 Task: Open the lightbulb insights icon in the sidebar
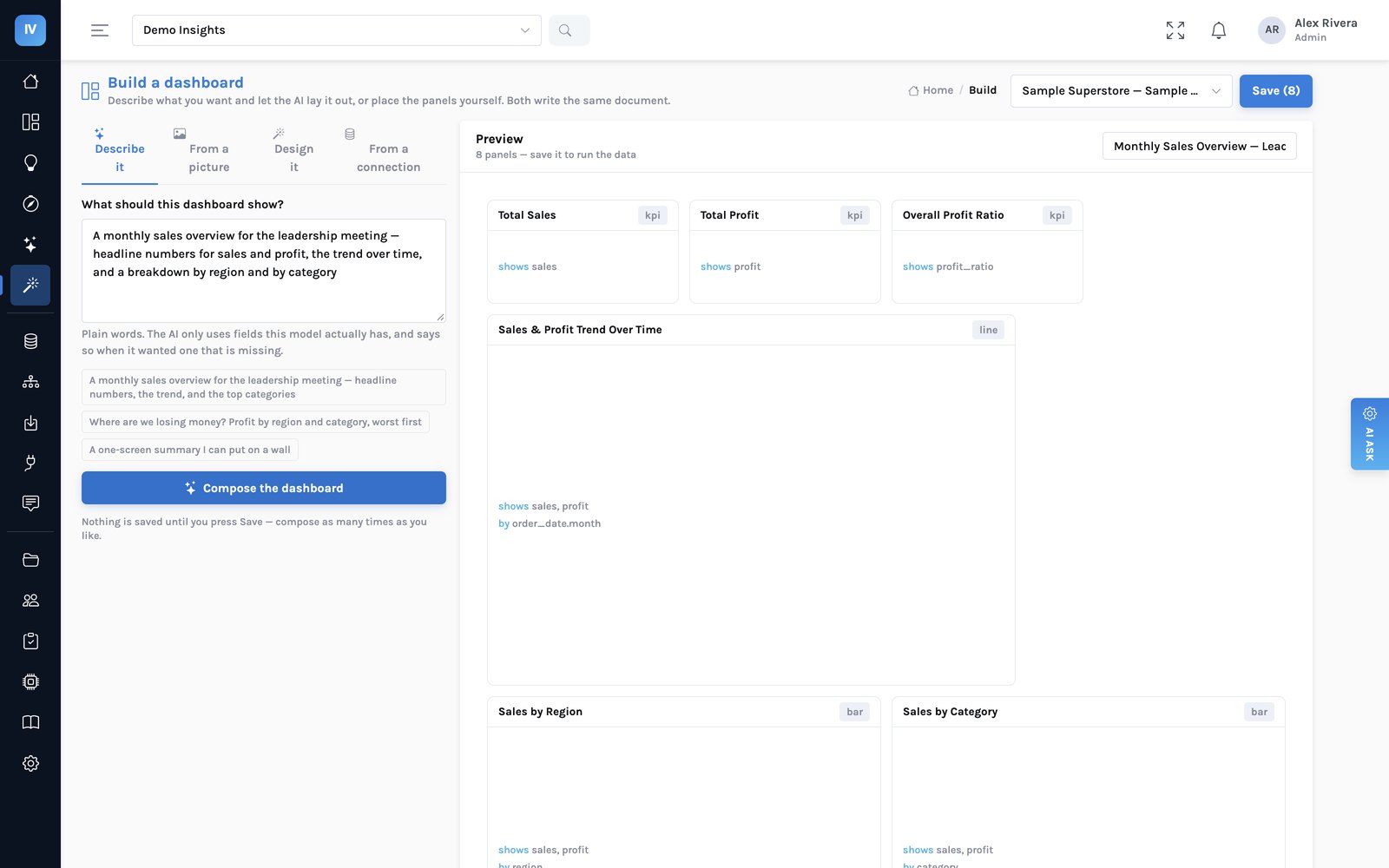pos(30,162)
